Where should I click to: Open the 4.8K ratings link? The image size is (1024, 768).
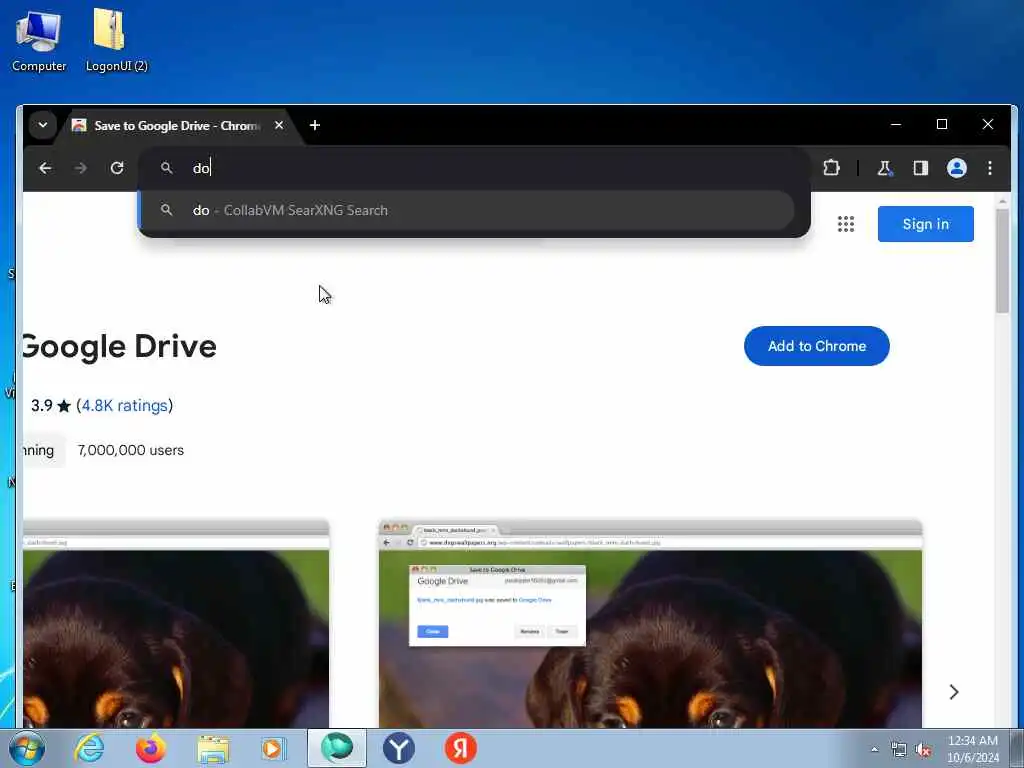tap(124, 406)
